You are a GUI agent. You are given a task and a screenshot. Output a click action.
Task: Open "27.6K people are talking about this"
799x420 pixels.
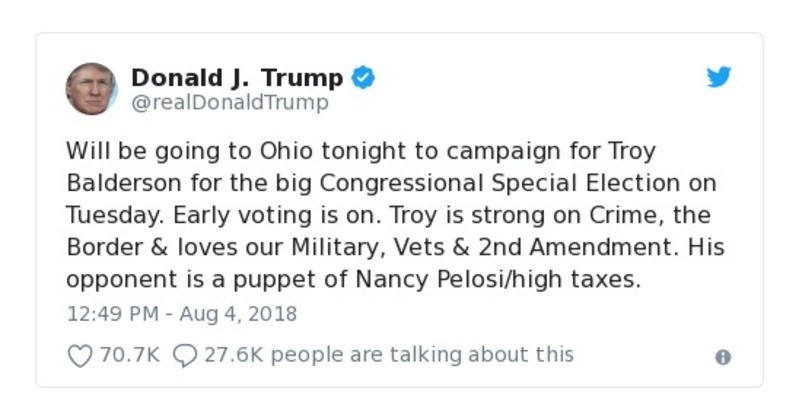(x=389, y=354)
